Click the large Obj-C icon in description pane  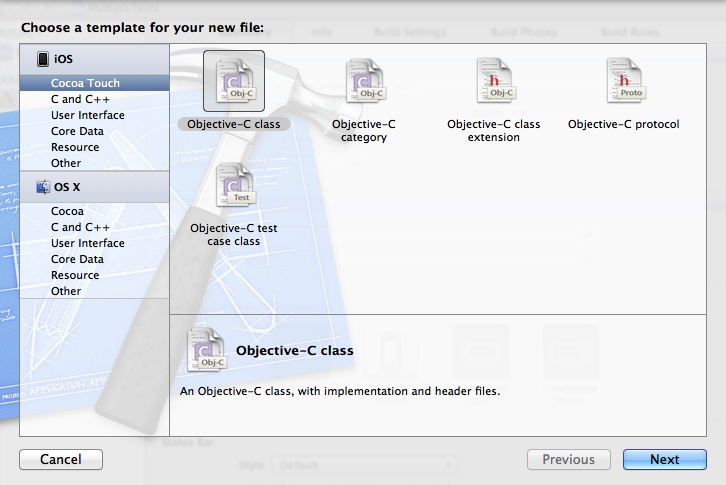[x=204, y=352]
